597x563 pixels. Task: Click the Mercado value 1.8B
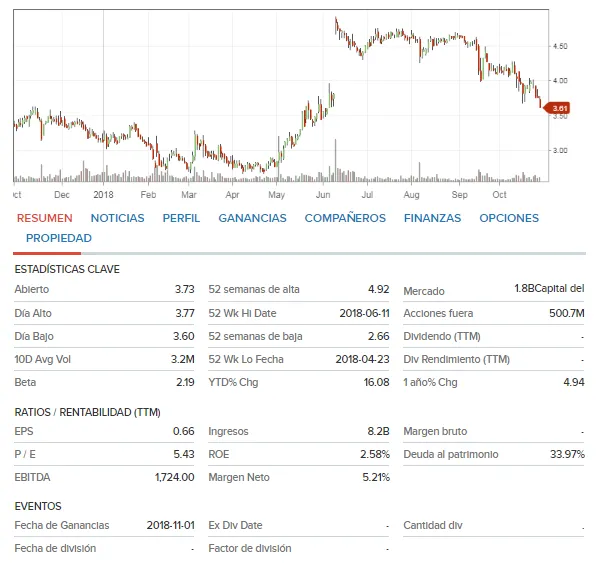click(x=524, y=289)
